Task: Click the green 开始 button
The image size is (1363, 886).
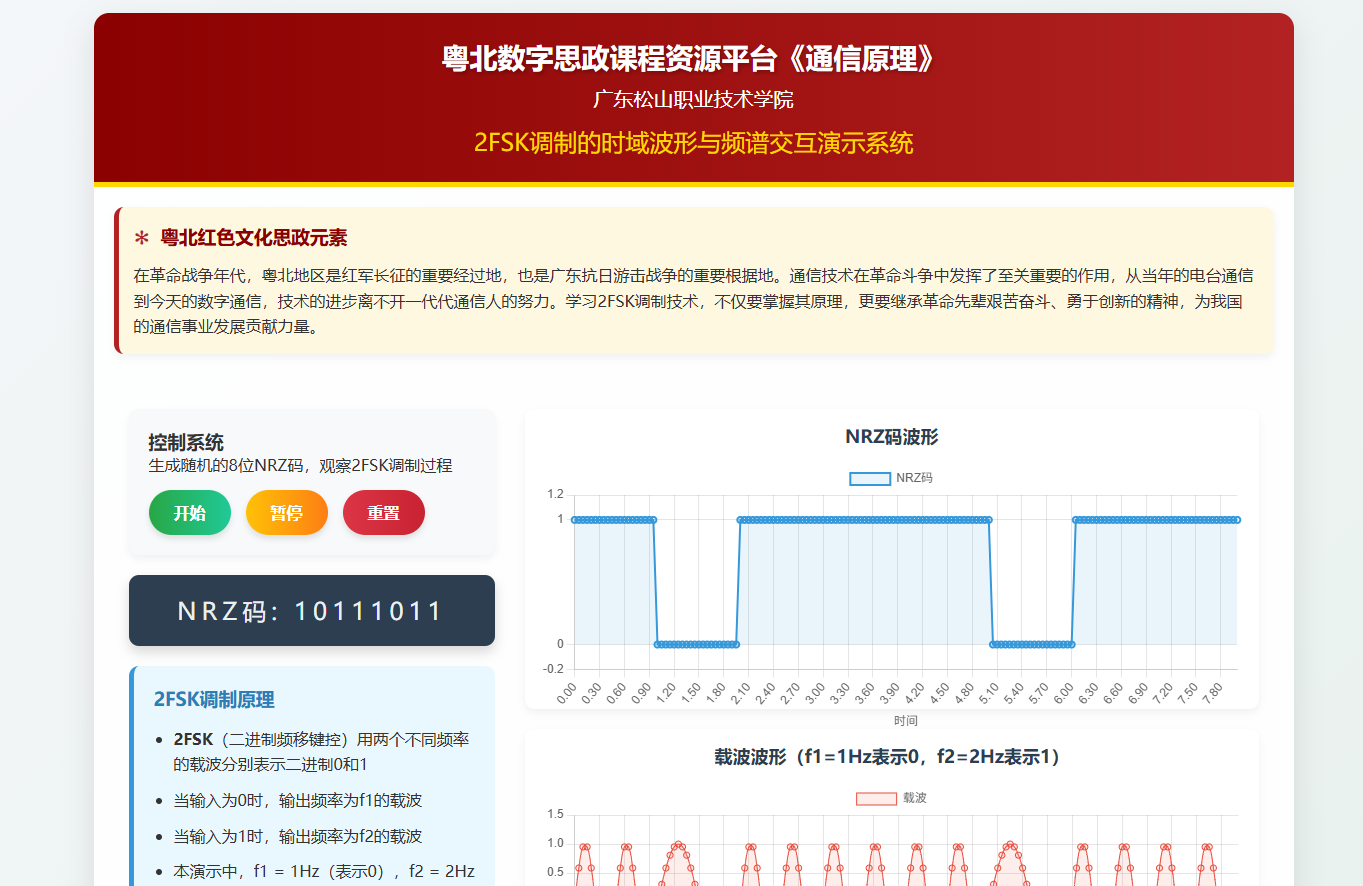Action: (x=189, y=513)
